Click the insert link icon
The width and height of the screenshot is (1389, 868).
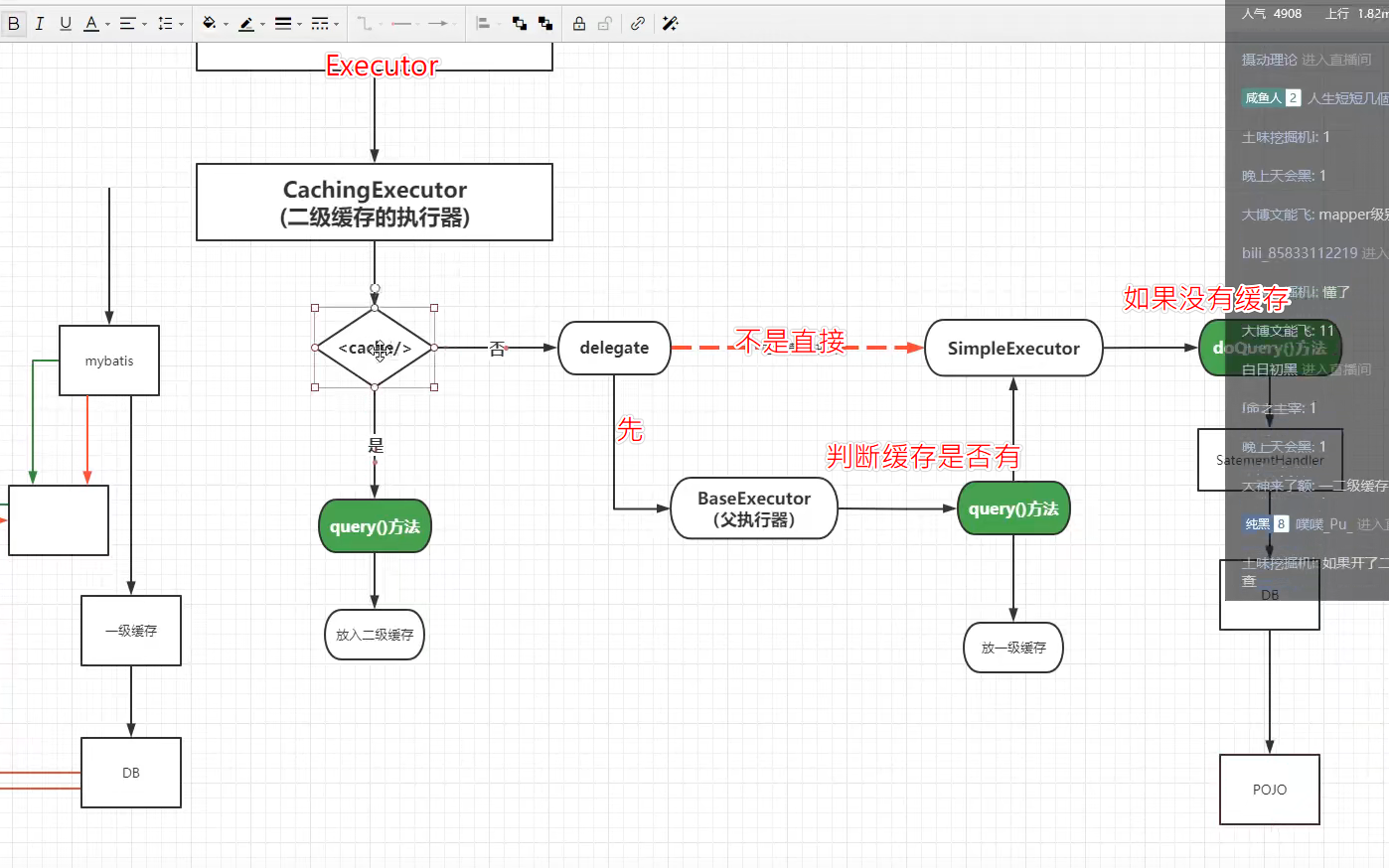coord(637,23)
